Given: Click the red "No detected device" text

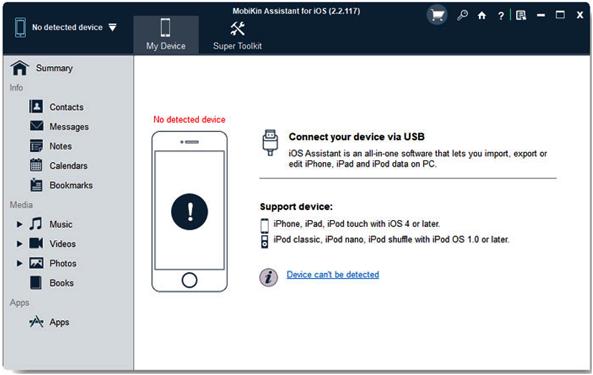Looking at the screenshot, I should click(x=189, y=119).
